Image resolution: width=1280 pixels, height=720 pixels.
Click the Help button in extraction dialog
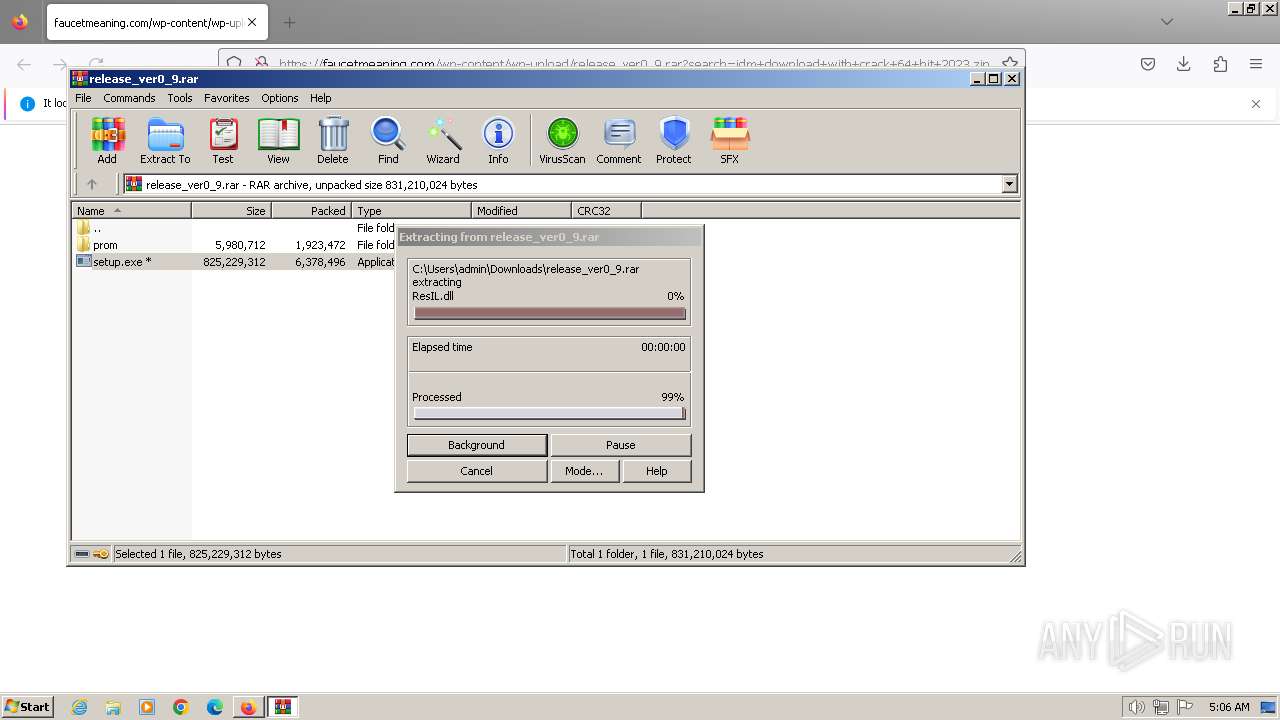[x=657, y=471]
